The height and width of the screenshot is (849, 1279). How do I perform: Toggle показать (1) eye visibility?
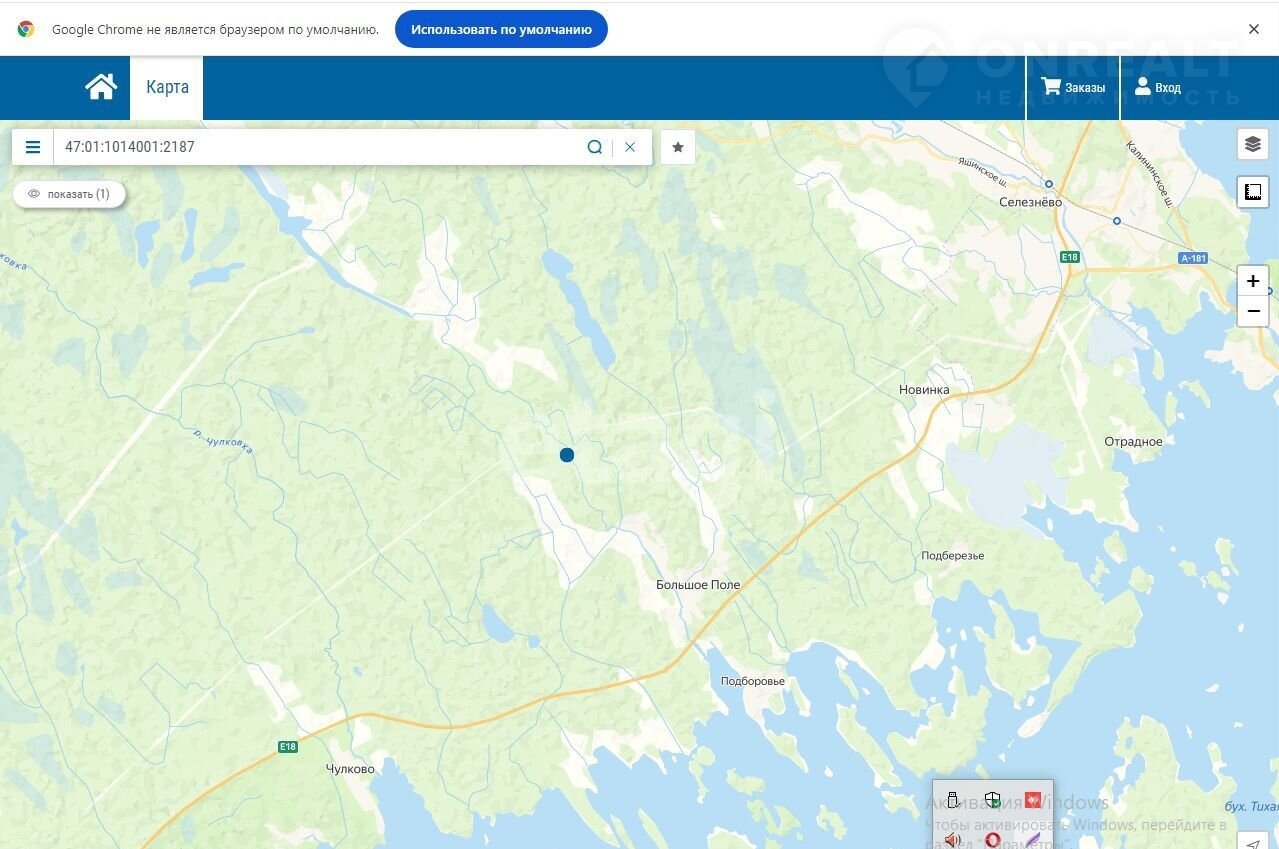[69, 194]
